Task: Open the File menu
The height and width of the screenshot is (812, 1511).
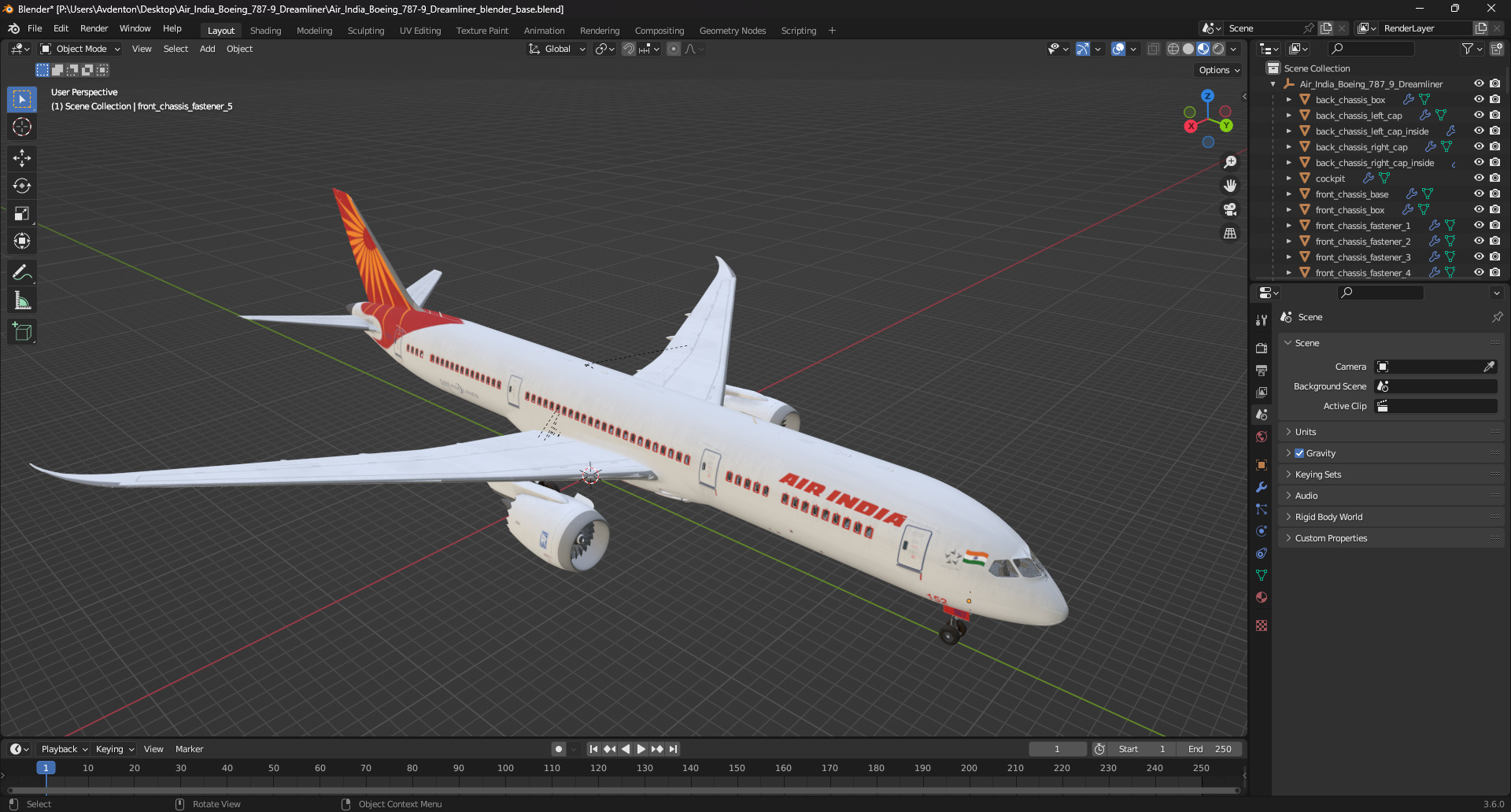Action: [x=35, y=28]
